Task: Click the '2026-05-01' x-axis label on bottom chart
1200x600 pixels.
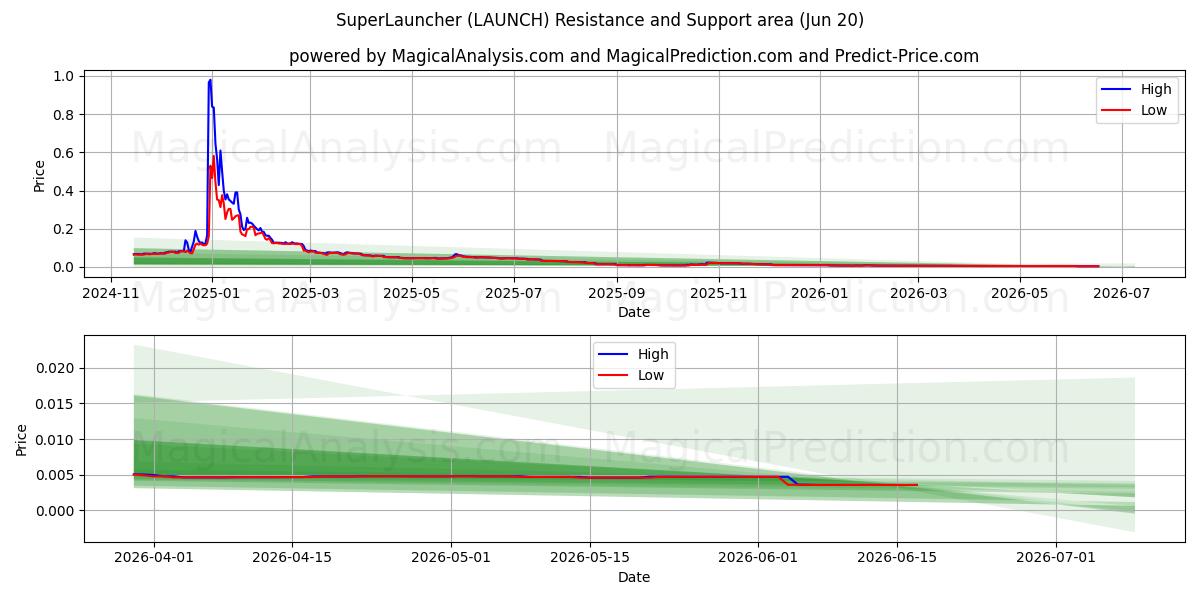Action: [450, 559]
